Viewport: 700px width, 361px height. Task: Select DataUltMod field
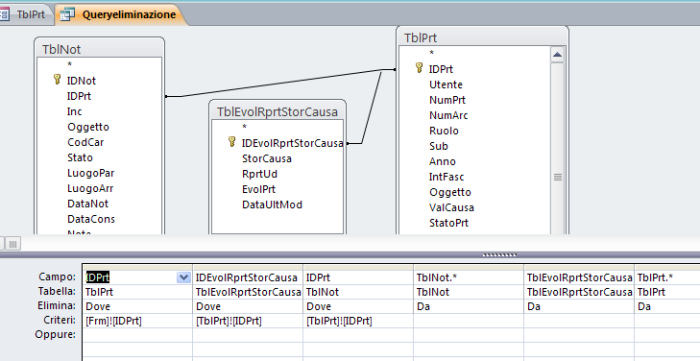272,204
